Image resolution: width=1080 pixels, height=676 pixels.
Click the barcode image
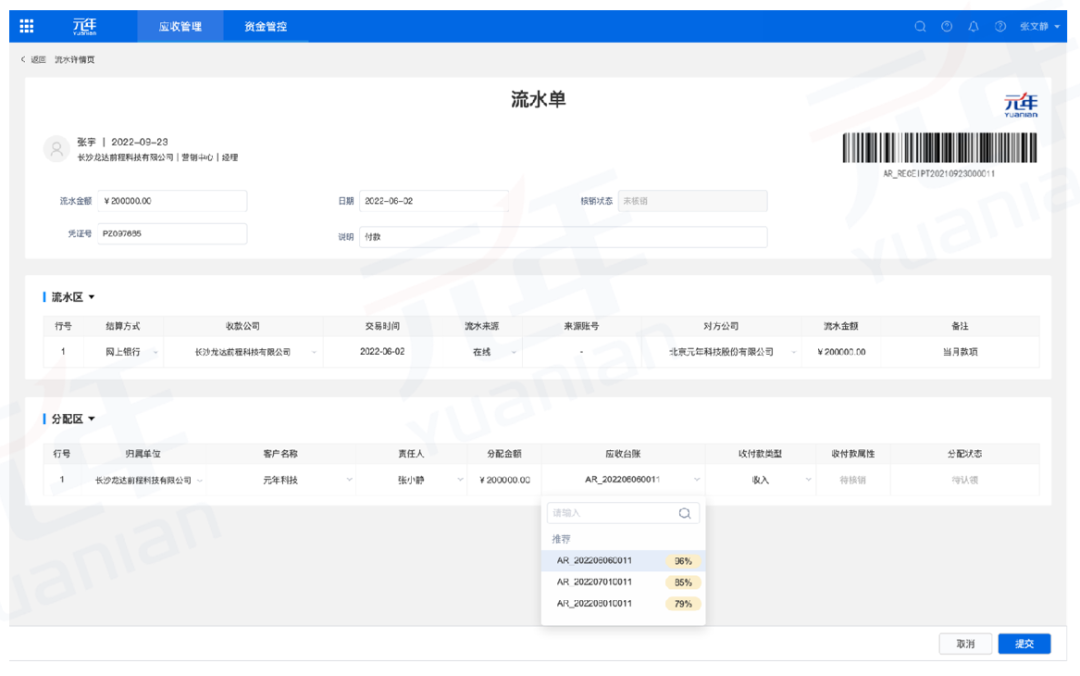(x=939, y=147)
